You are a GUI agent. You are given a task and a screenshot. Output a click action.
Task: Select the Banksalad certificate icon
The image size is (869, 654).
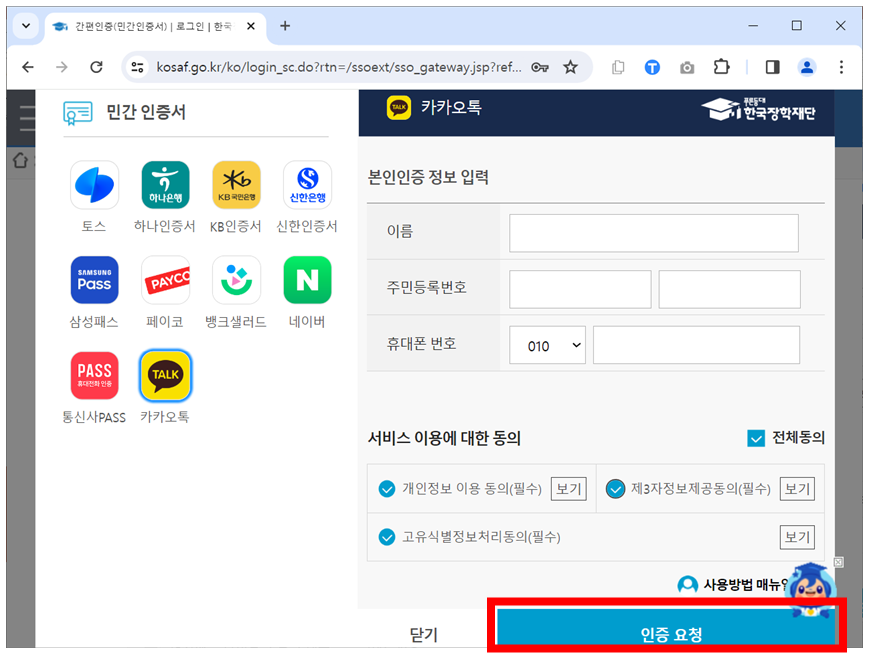tap(237, 280)
